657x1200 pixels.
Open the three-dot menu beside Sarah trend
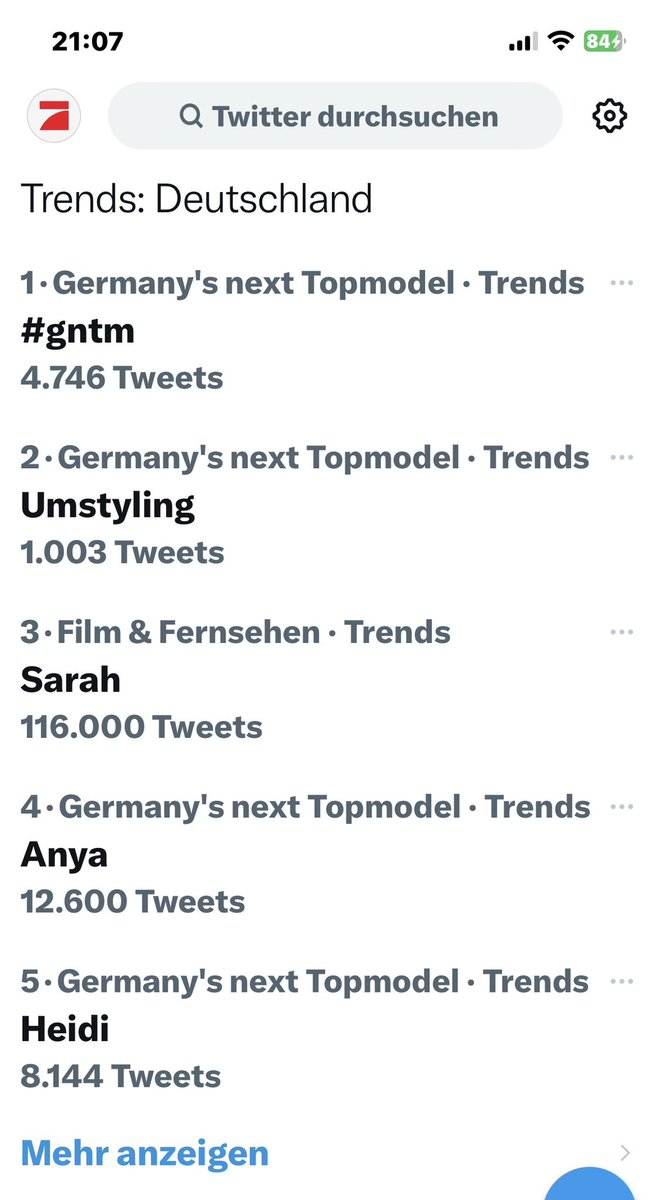(x=622, y=631)
